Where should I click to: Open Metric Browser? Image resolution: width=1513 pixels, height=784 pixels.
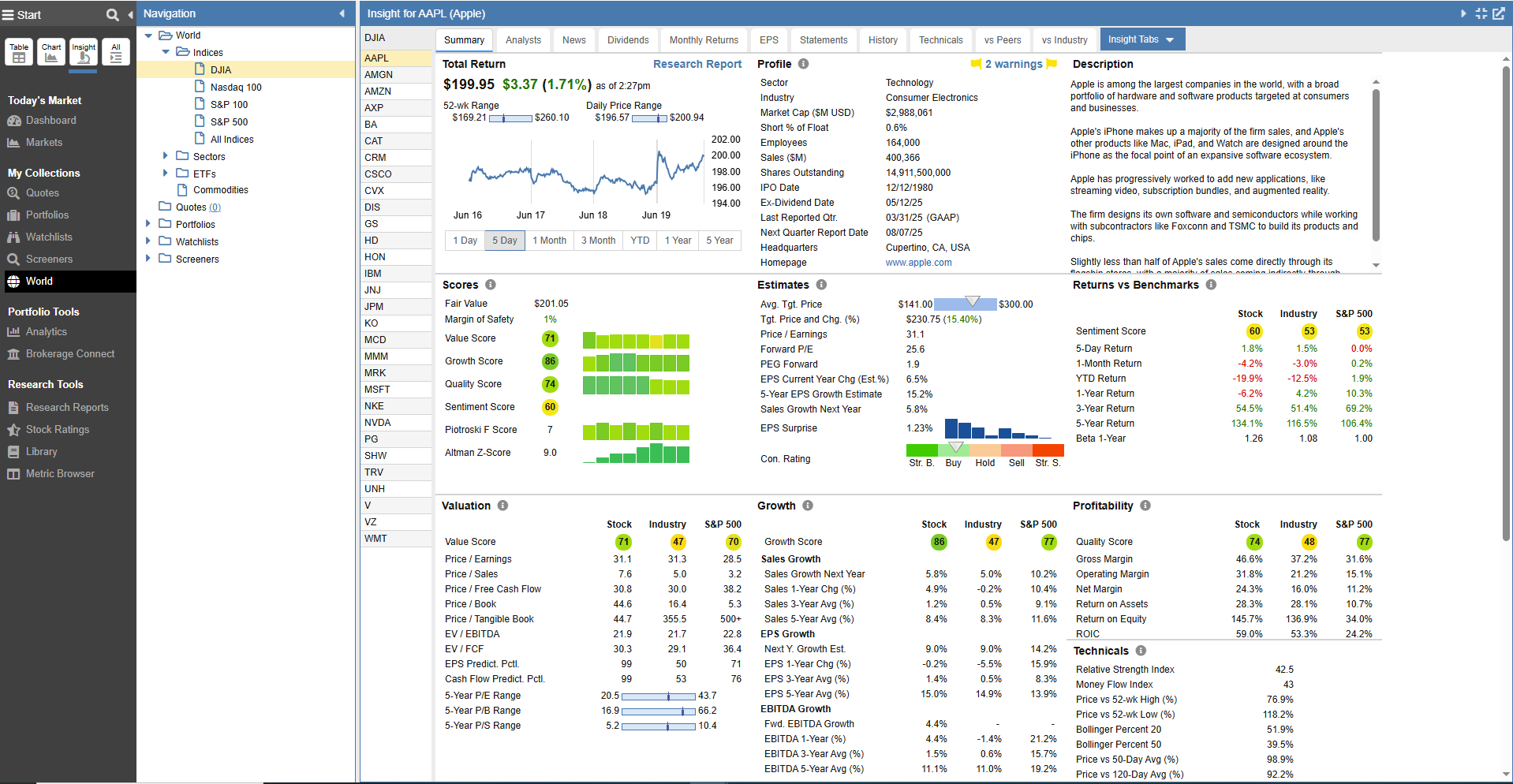coord(59,474)
